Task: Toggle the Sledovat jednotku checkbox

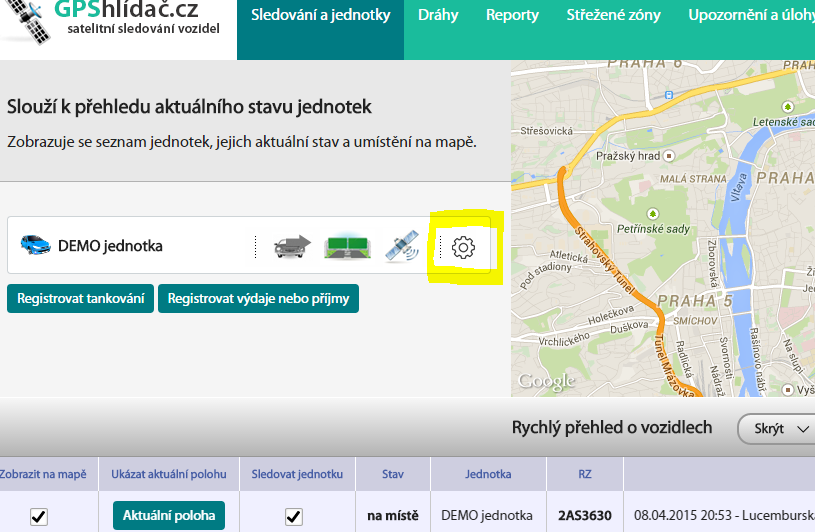Action: [293, 516]
